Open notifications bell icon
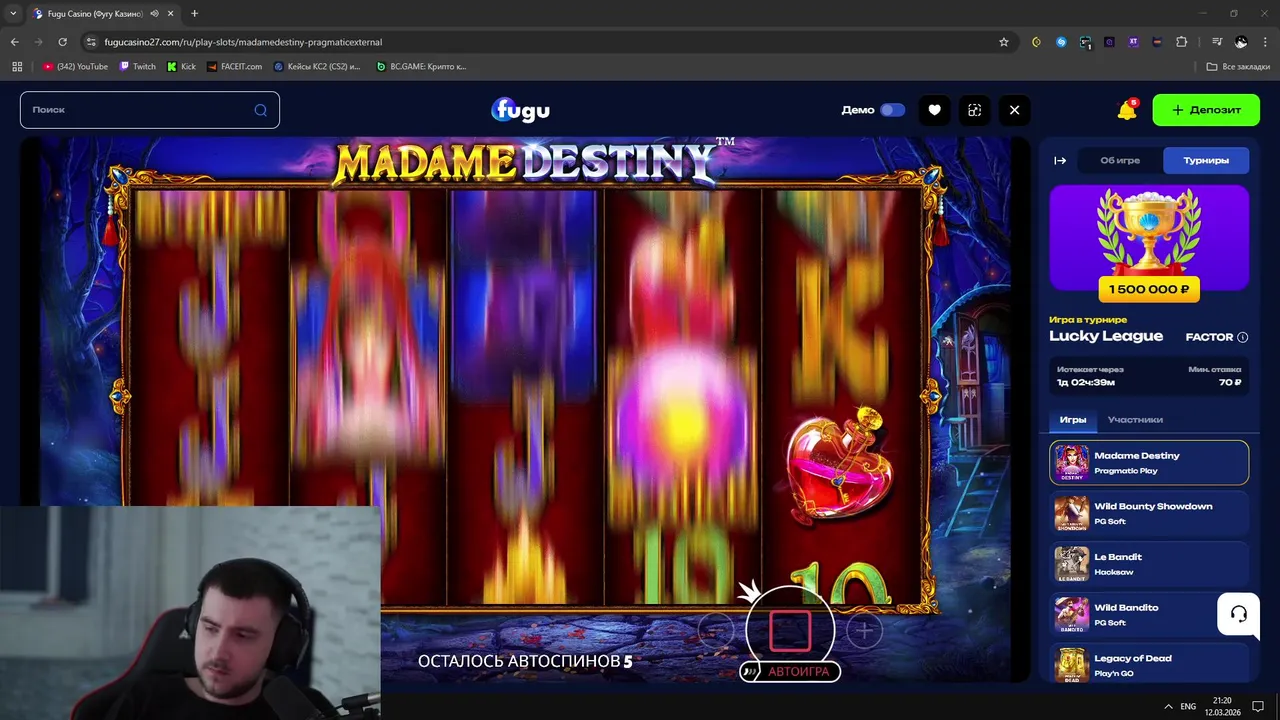 click(1127, 110)
